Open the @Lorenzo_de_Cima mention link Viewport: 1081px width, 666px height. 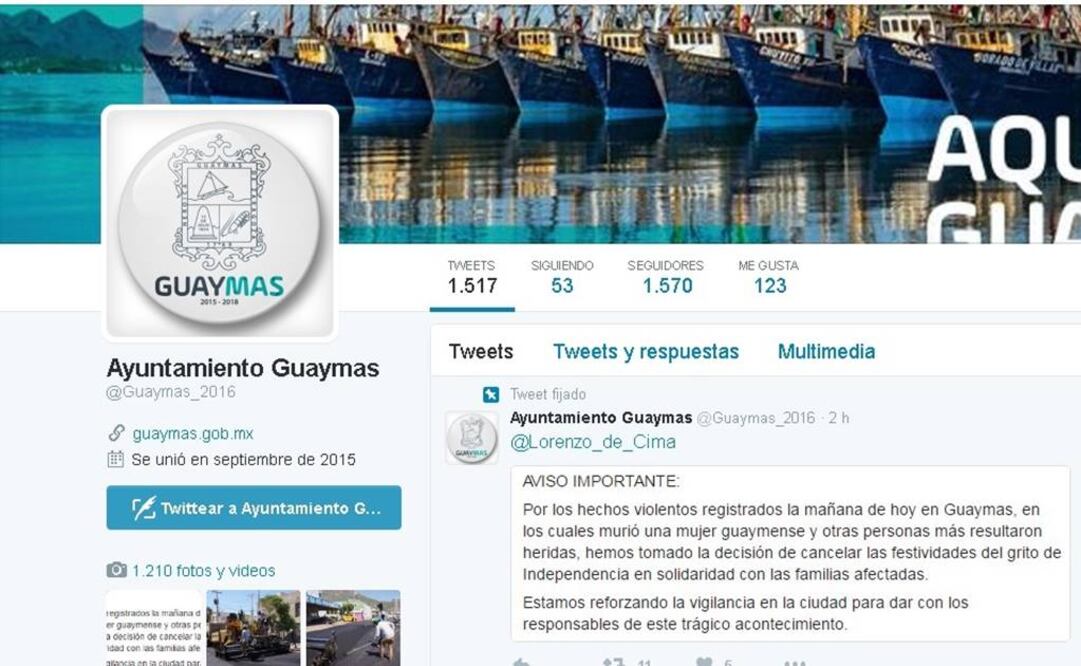click(593, 442)
